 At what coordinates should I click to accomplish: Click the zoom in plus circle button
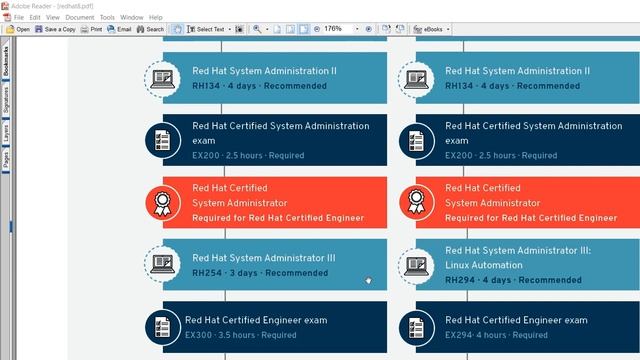point(369,29)
